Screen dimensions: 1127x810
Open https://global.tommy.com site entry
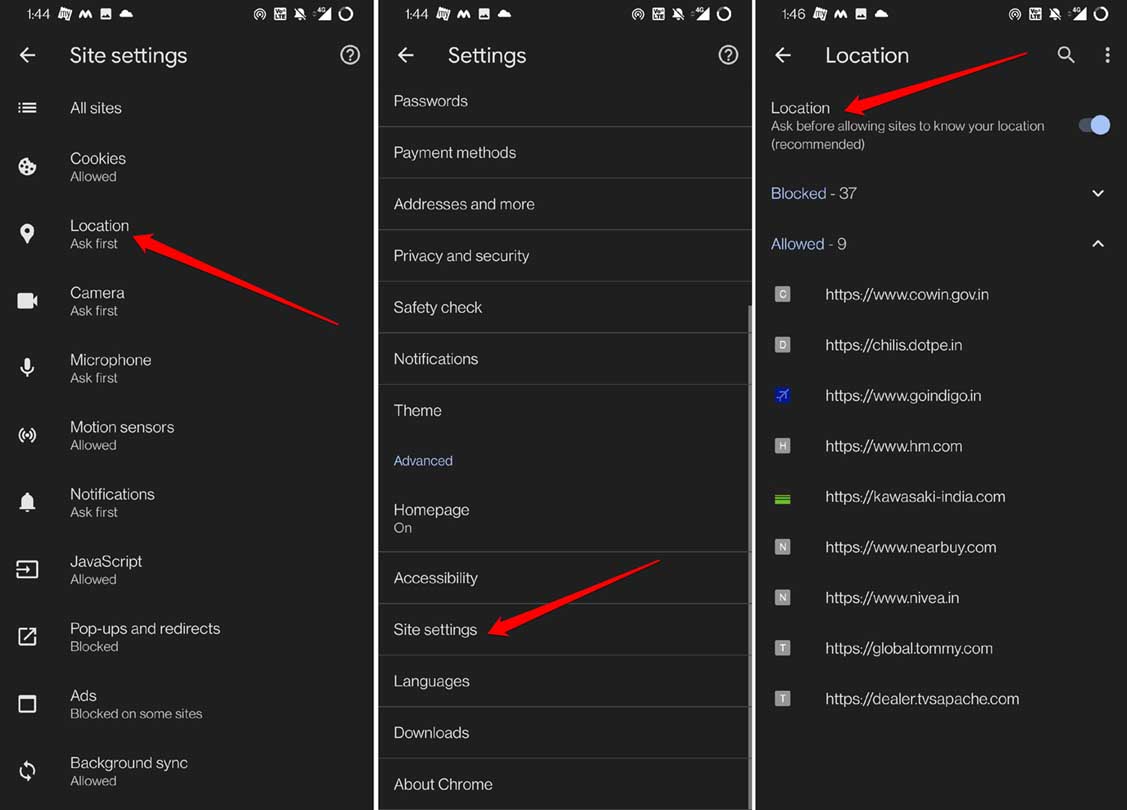click(x=941, y=648)
